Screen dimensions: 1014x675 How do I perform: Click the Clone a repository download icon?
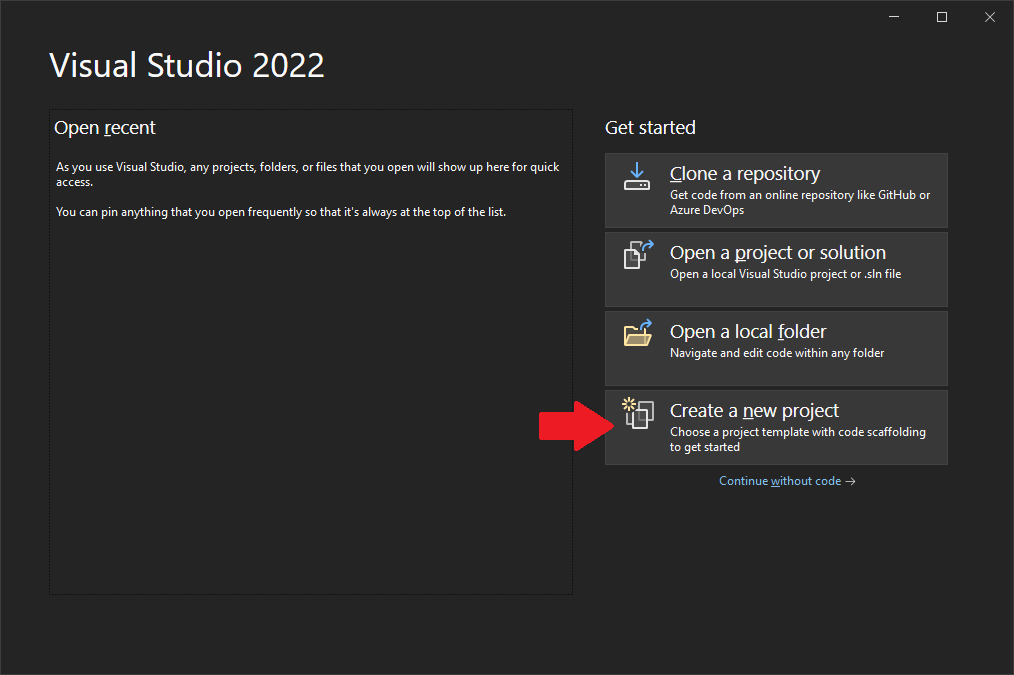(637, 175)
